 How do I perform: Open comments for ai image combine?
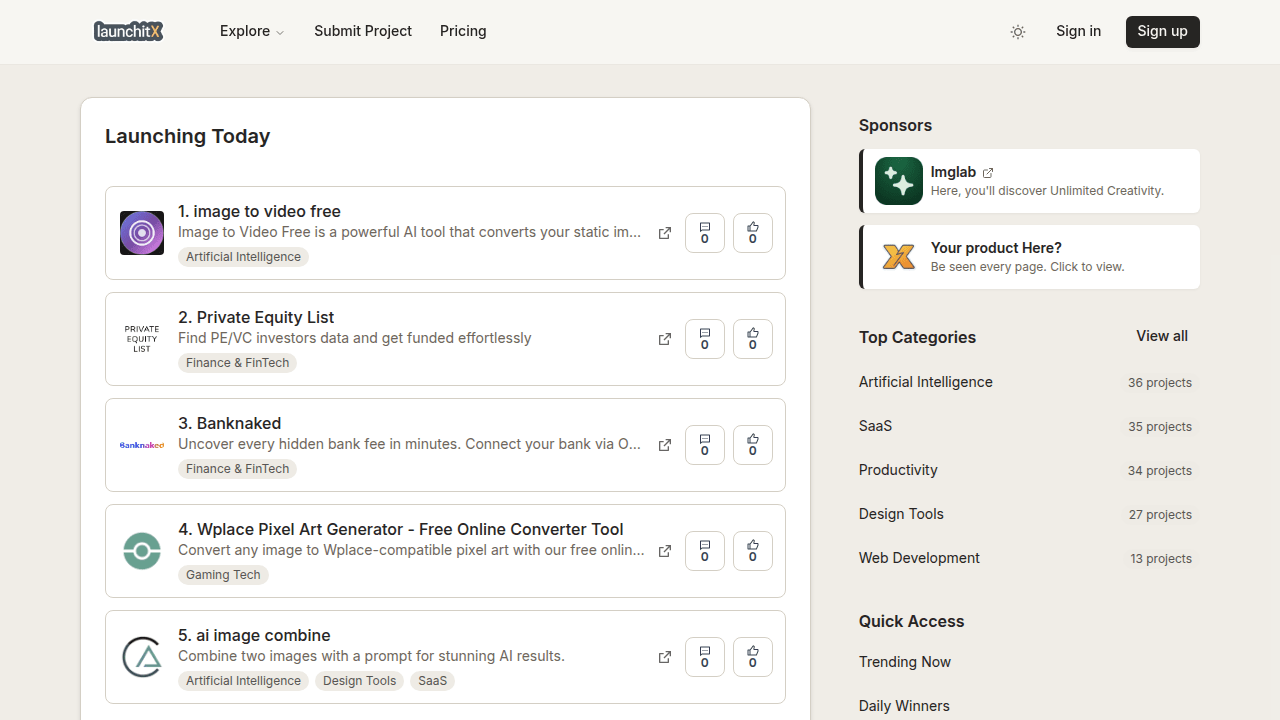705,657
